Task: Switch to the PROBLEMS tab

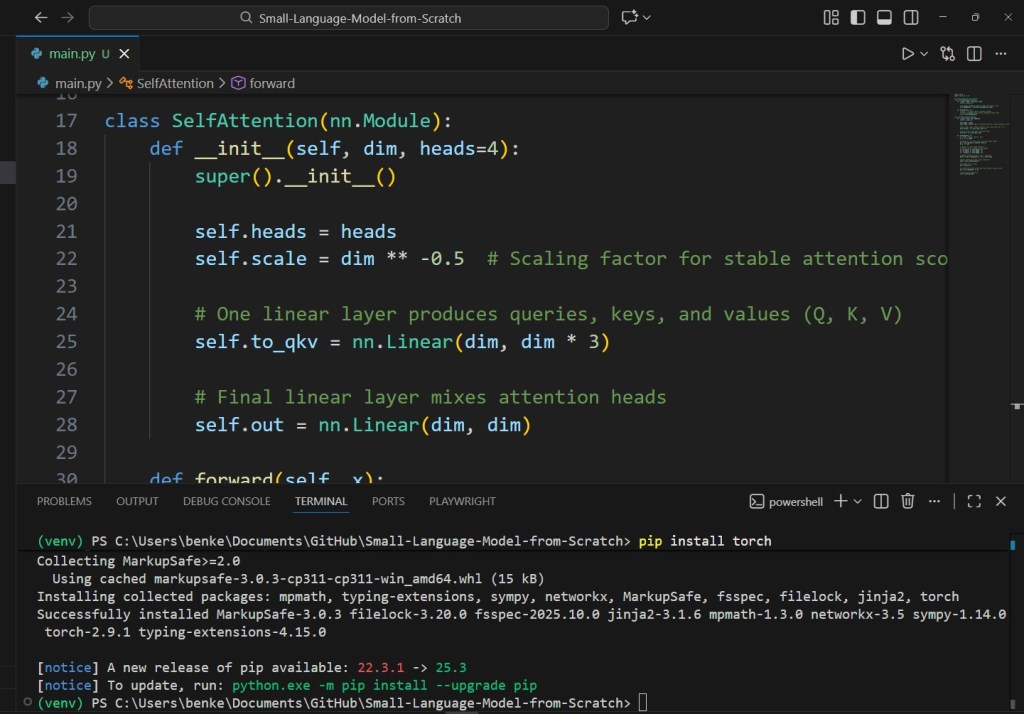Action: click(x=64, y=501)
